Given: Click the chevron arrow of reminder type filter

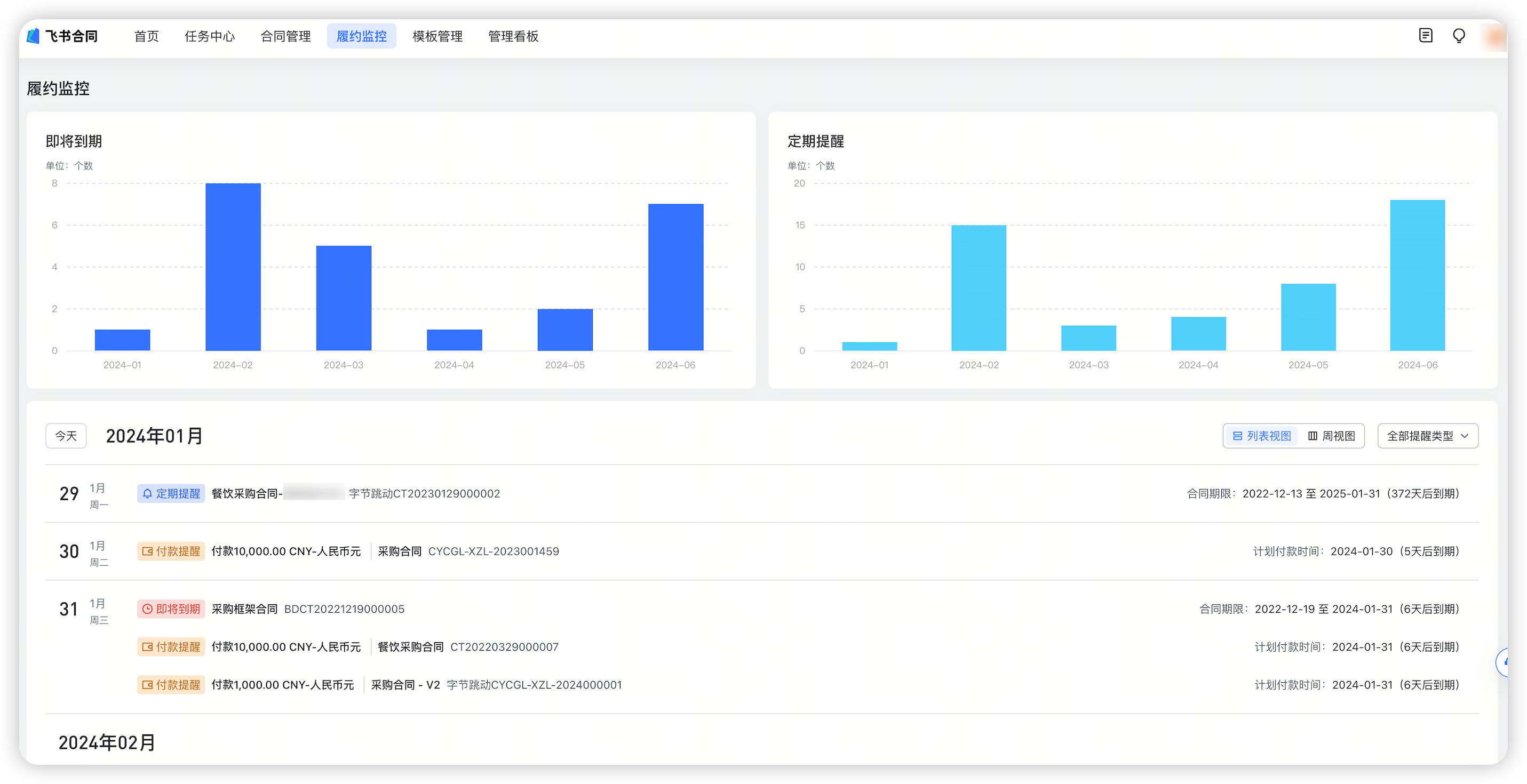Looking at the screenshot, I should tap(1465, 436).
